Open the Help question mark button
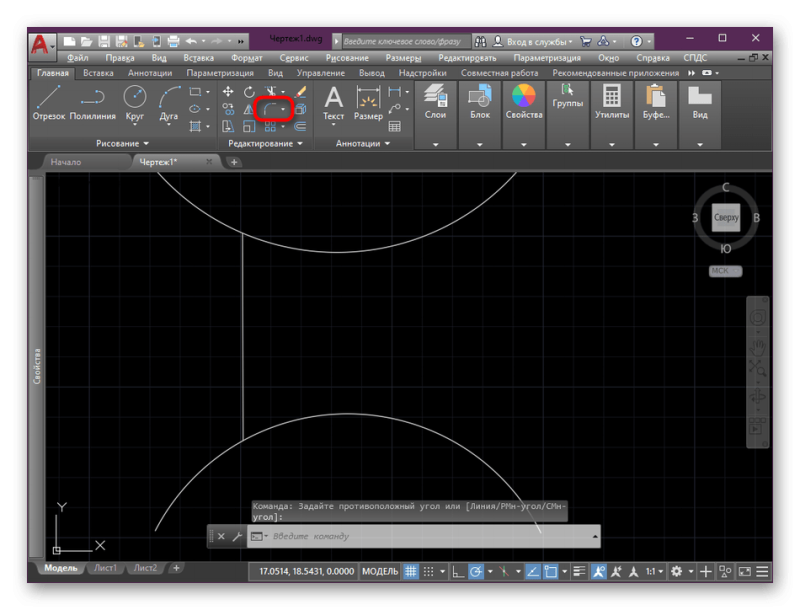This screenshot has width=800, height=610. tap(636, 41)
